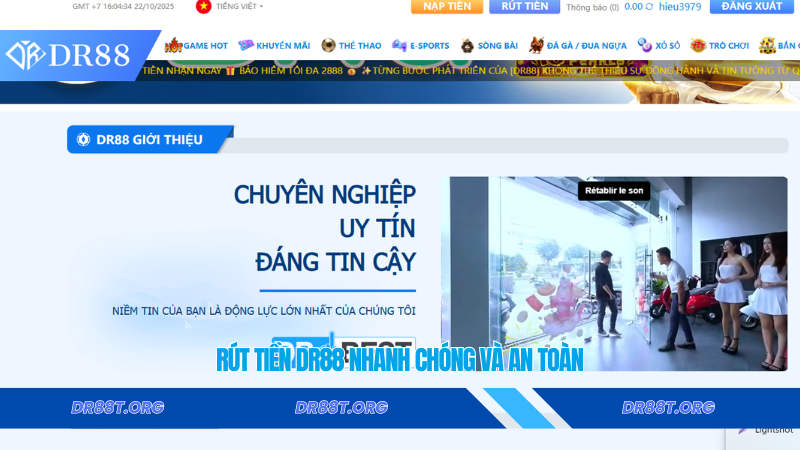Open the SÒNG BÀI menu
This screenshot has width=800, height=450.
pyautogui.click(x=497, y=46)
